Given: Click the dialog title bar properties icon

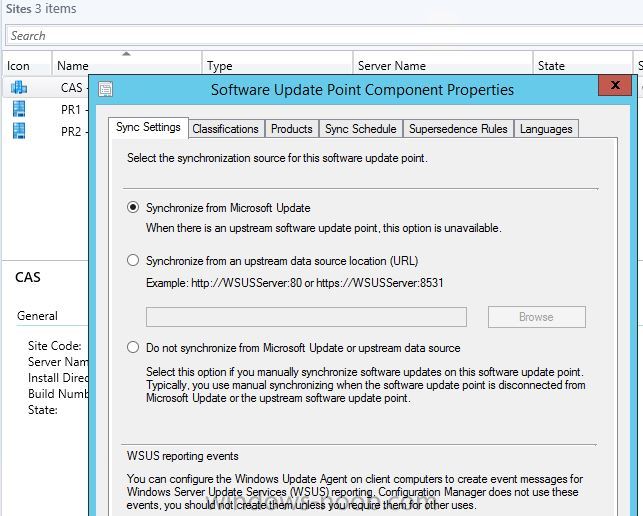Looking at the screenshot, I should 105,89.
